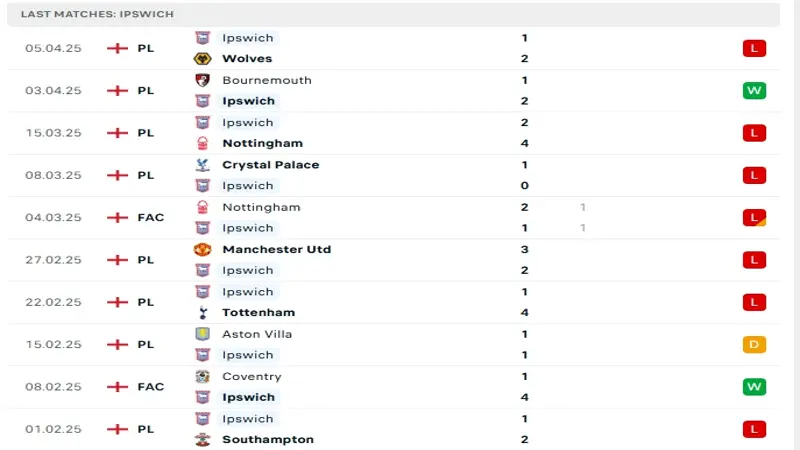The width and height of the screenshot is (800, 450).
Task: Click the Tottenham cockerel crest icon
Action: (x=203, y=312)
